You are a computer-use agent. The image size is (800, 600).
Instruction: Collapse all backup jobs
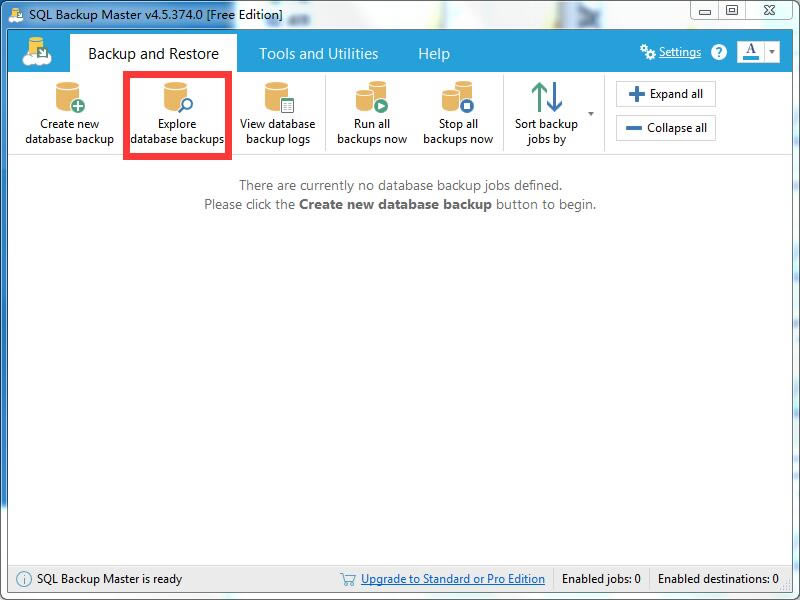tap(665, 128)
